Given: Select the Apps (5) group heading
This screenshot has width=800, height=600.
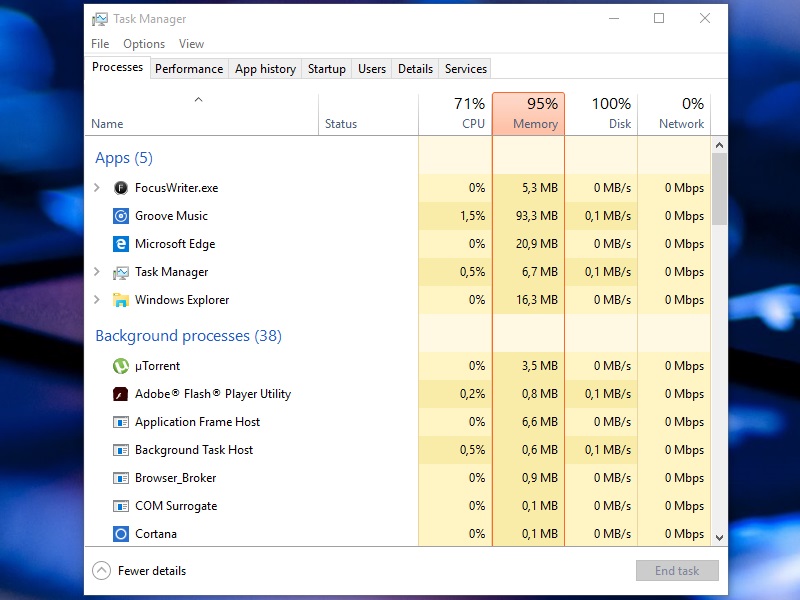Looking at the screenshot, I should [x=124, y=158].
